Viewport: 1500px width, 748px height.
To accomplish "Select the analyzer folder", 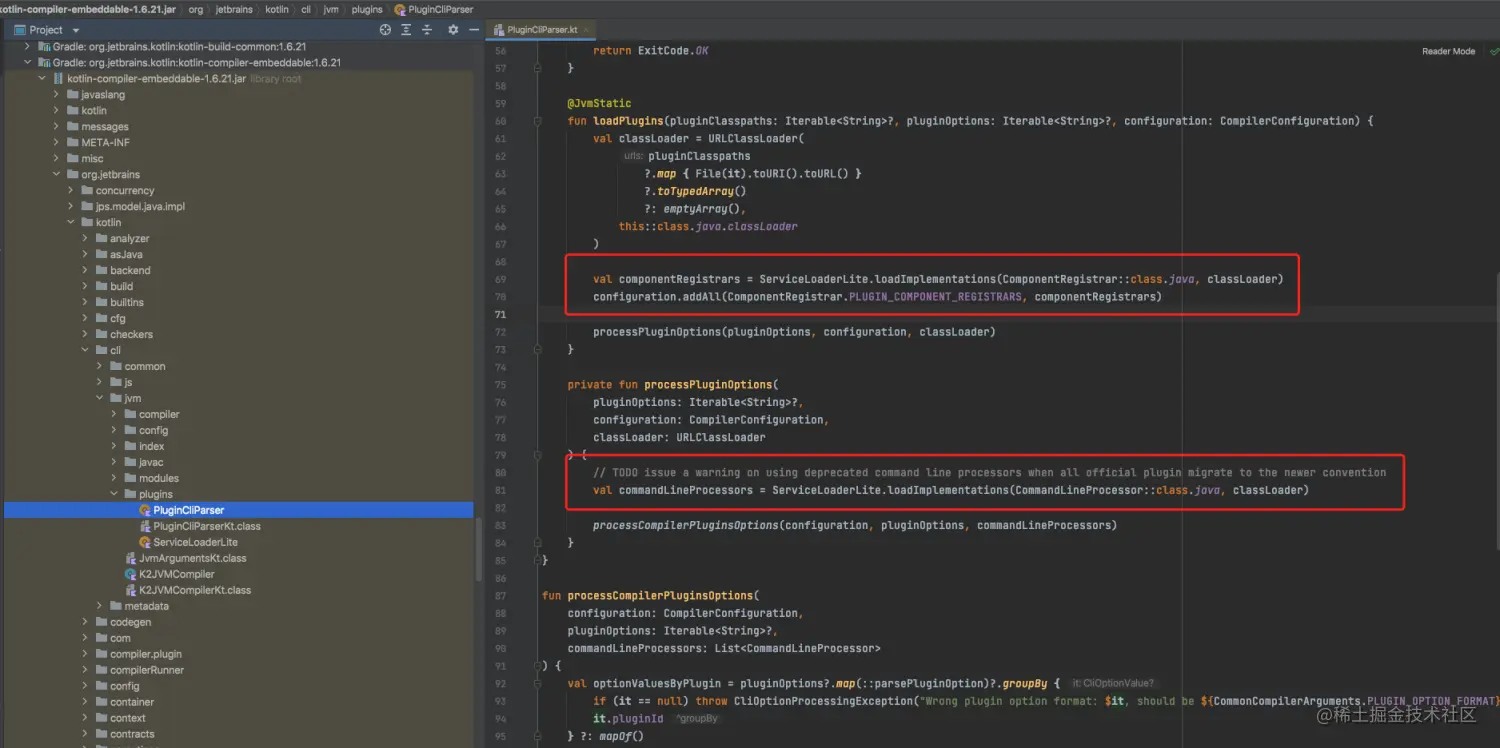I will pyautogui.click(x=129, y=238).
